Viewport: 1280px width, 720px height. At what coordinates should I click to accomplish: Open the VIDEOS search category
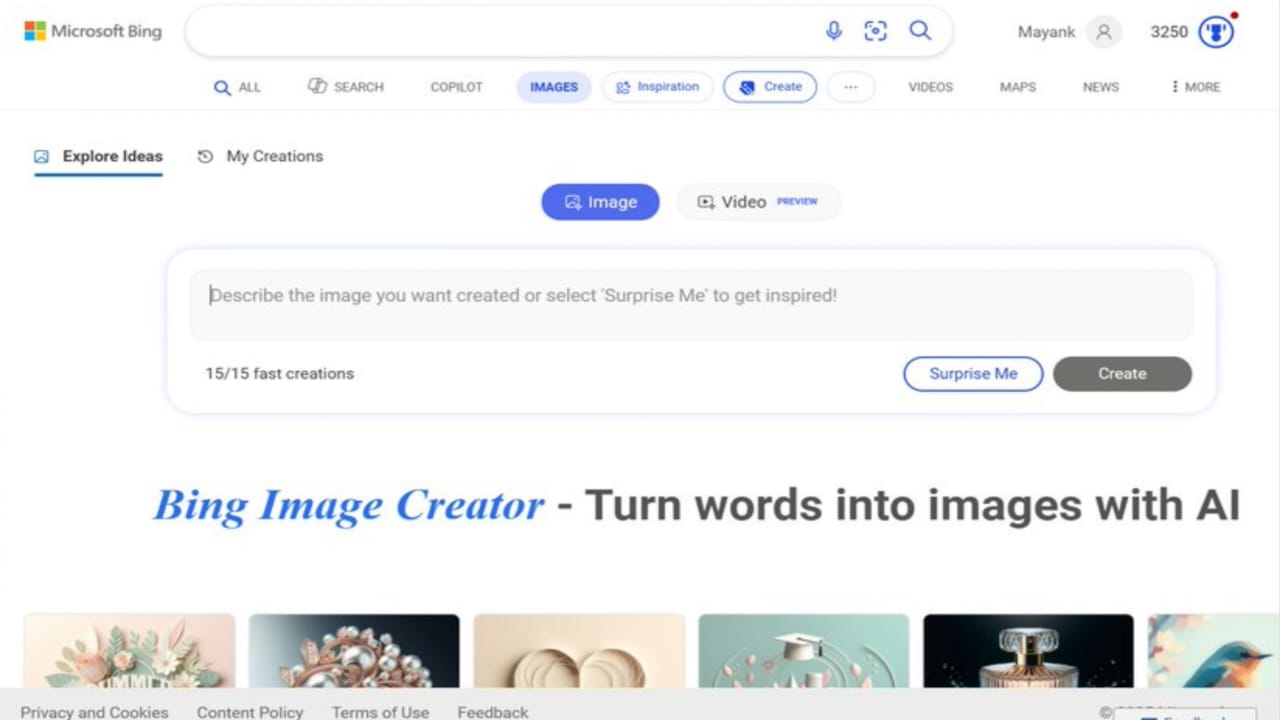click(x=930, y=87)
